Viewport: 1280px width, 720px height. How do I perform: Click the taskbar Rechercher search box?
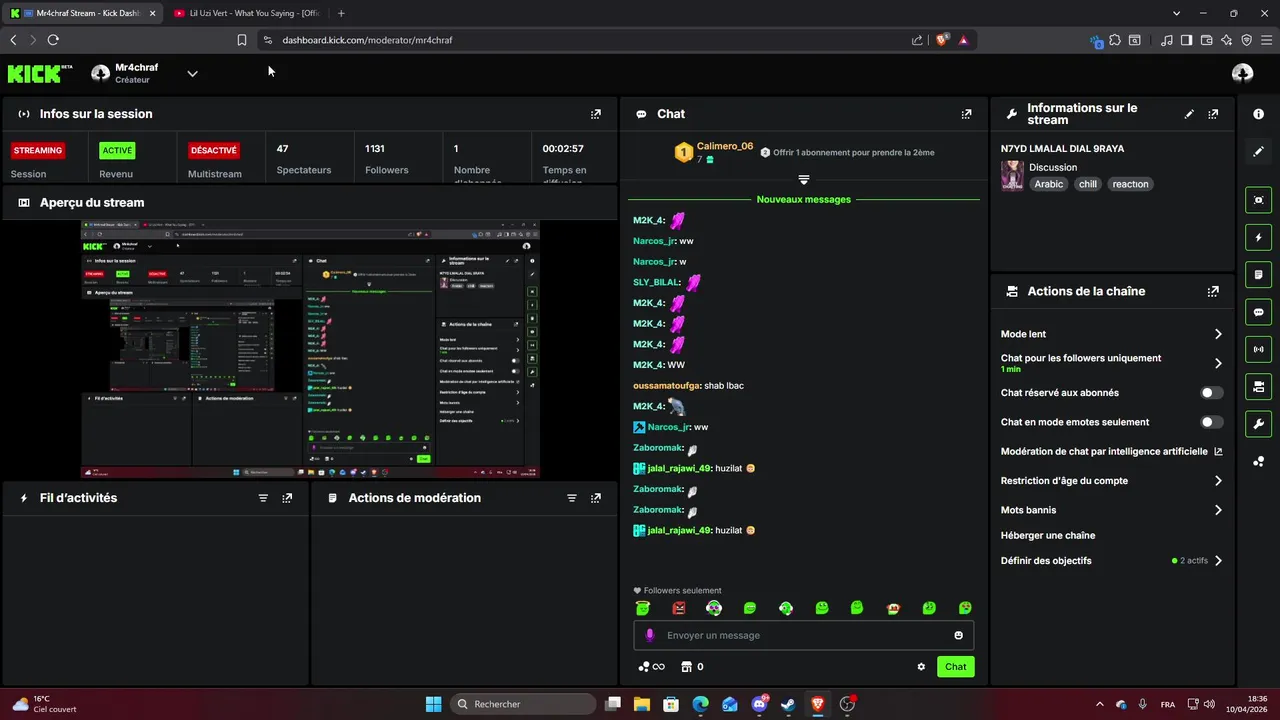(x=521, y=704)
